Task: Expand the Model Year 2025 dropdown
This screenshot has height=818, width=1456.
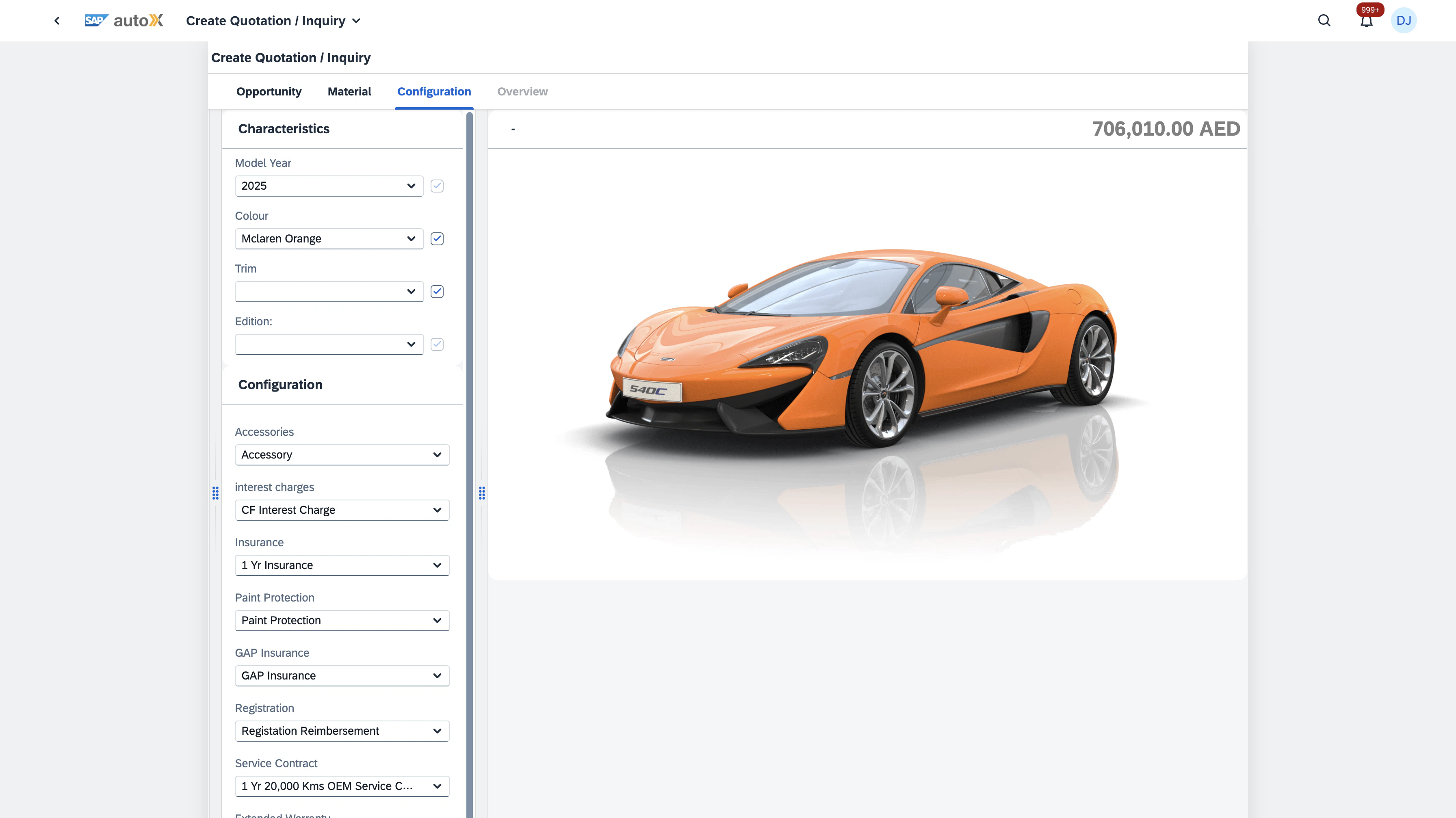Action: pos(328,186)
